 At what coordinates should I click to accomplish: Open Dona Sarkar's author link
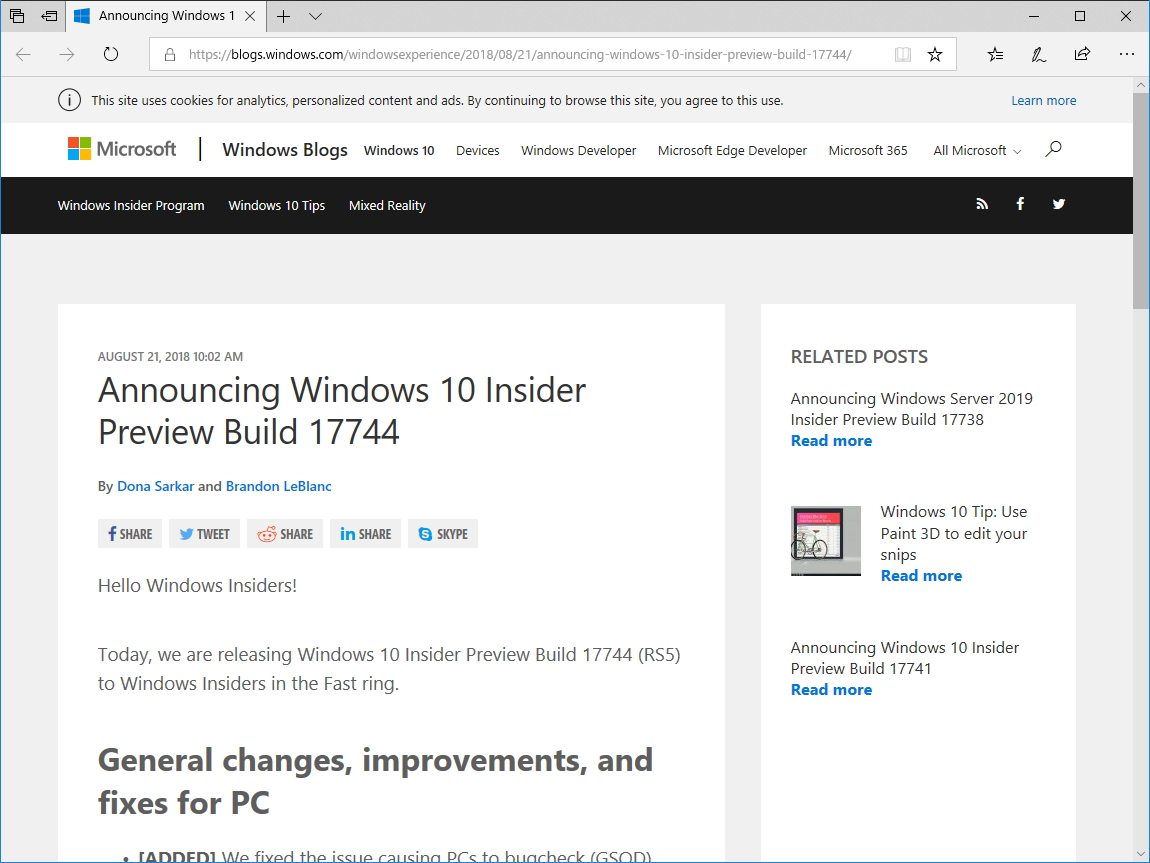coord(155,486)
